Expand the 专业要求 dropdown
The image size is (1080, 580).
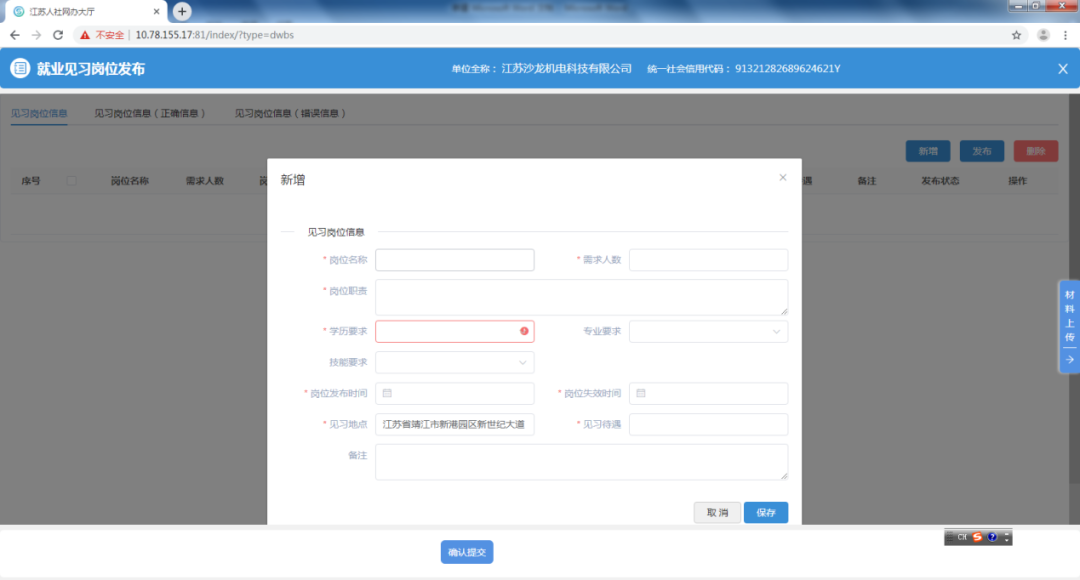777,331
